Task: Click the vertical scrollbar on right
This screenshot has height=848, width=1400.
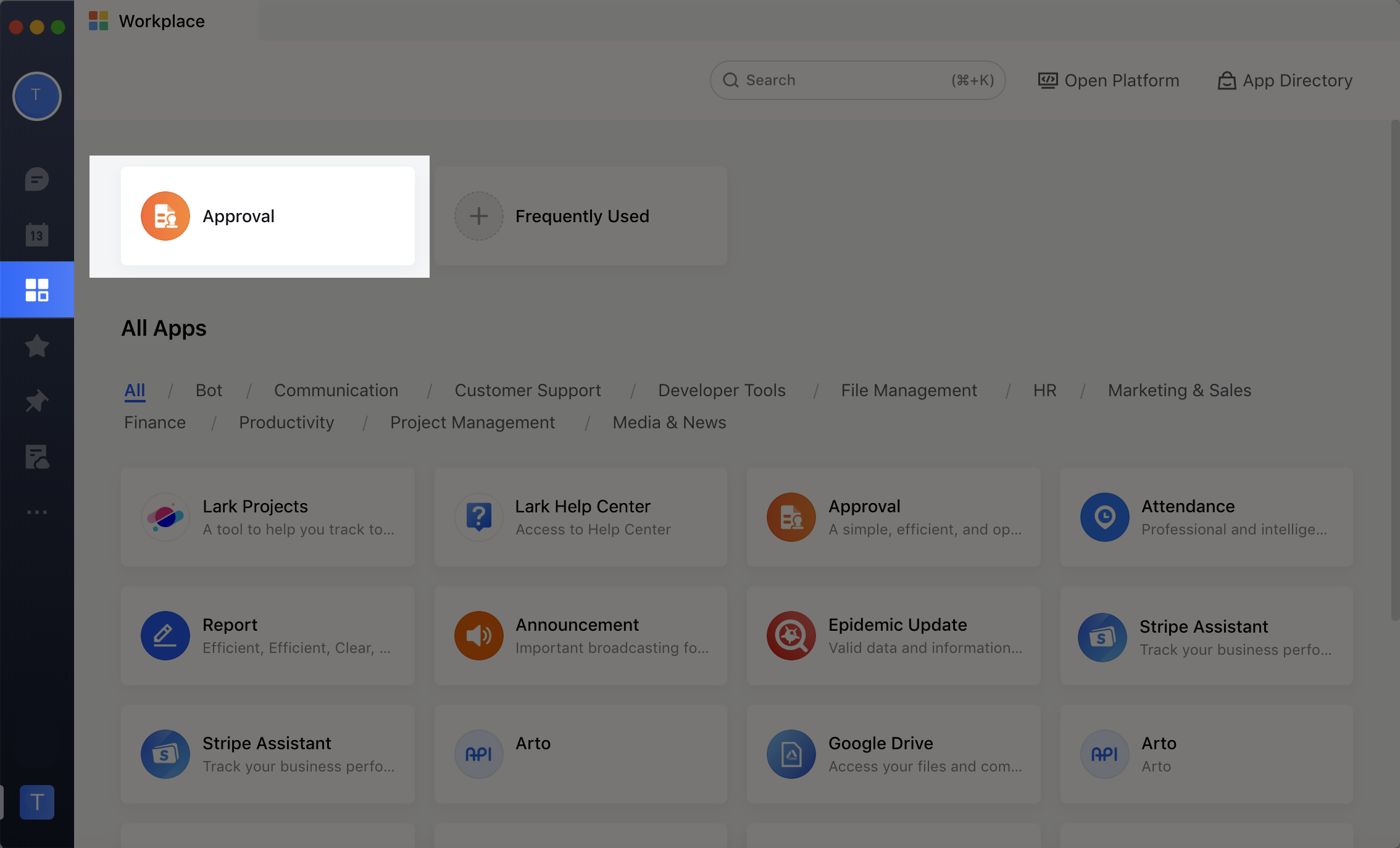Action: click(1394, 370)
